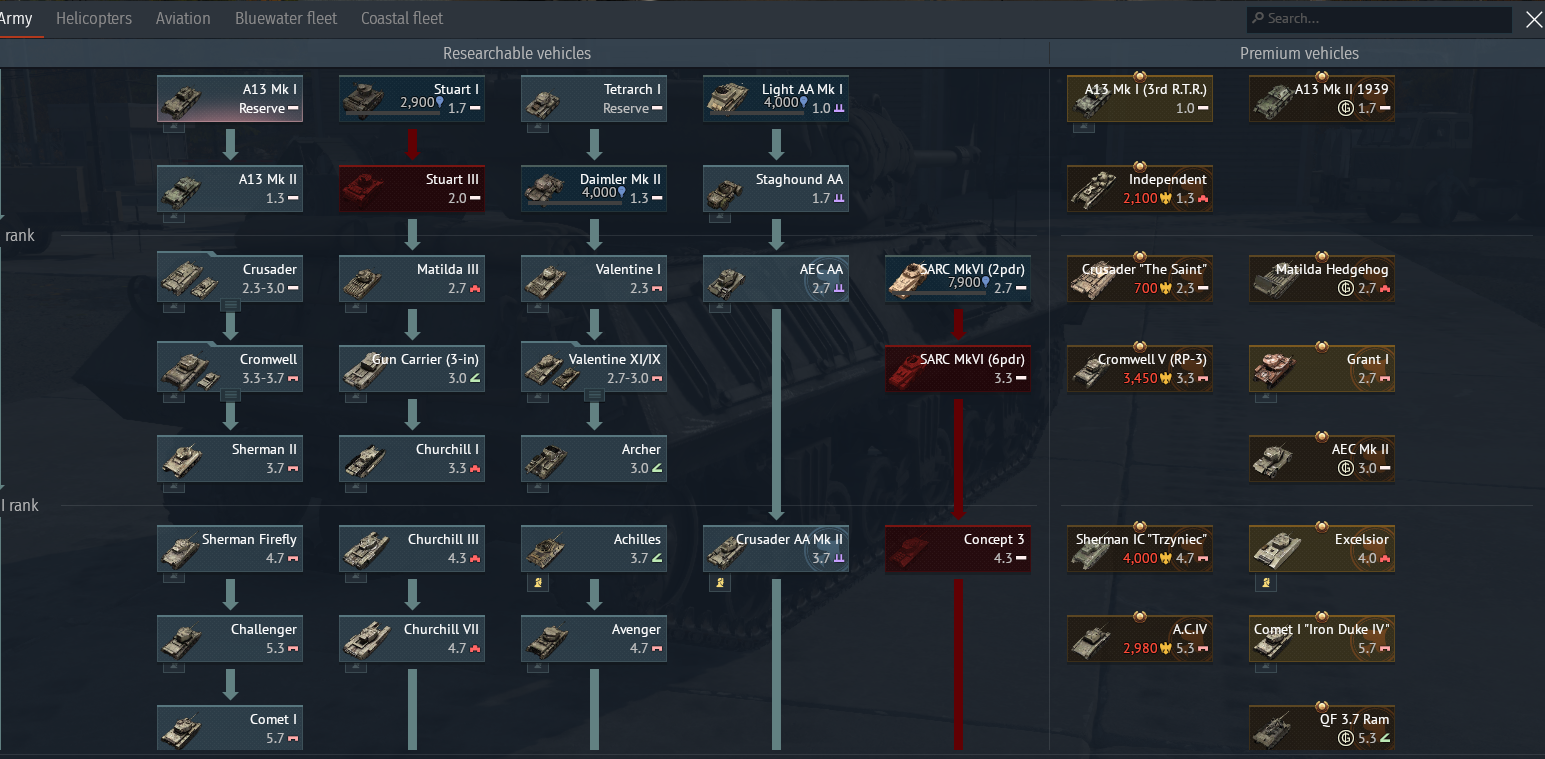
Task: Select premium Grant I tank
Action: tap(1322, 369)
